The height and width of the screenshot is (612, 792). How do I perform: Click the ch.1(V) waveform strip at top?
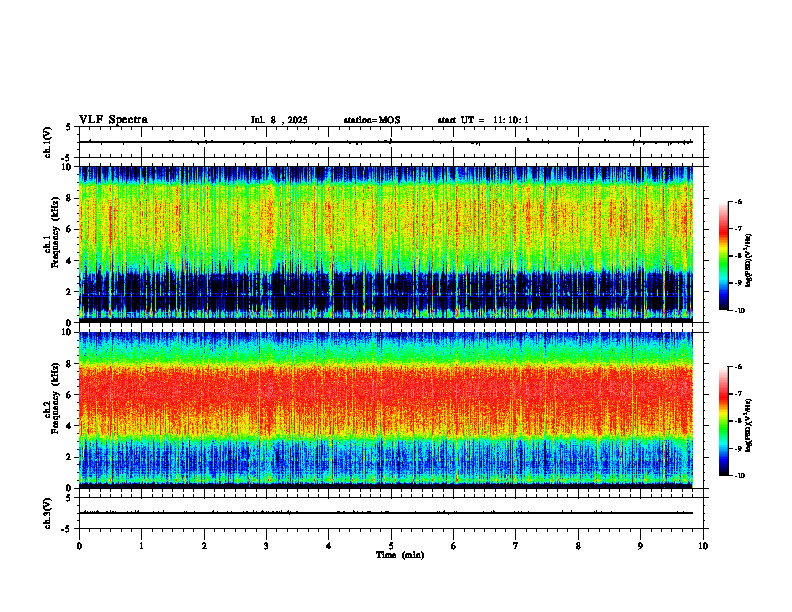click(391, 142)
